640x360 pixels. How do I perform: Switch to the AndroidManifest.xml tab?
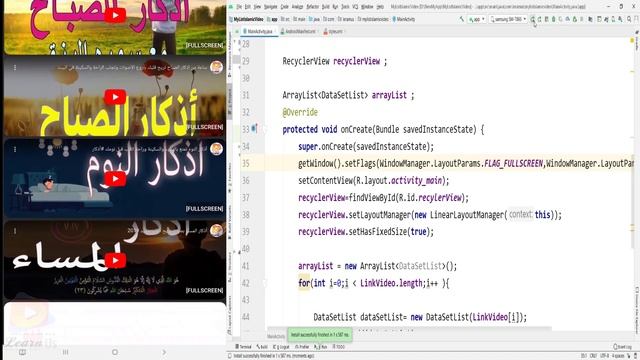coord(300,31)
